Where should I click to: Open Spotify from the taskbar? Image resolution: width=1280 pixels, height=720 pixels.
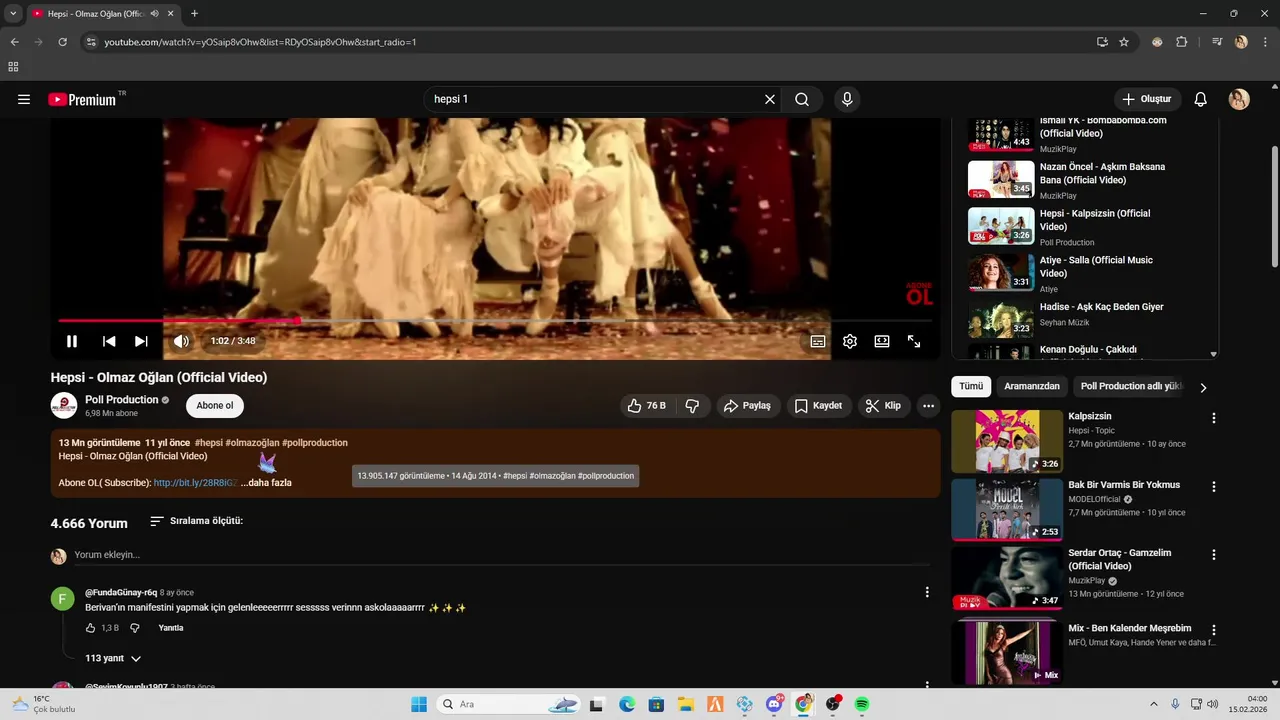(x=862, y=704)
